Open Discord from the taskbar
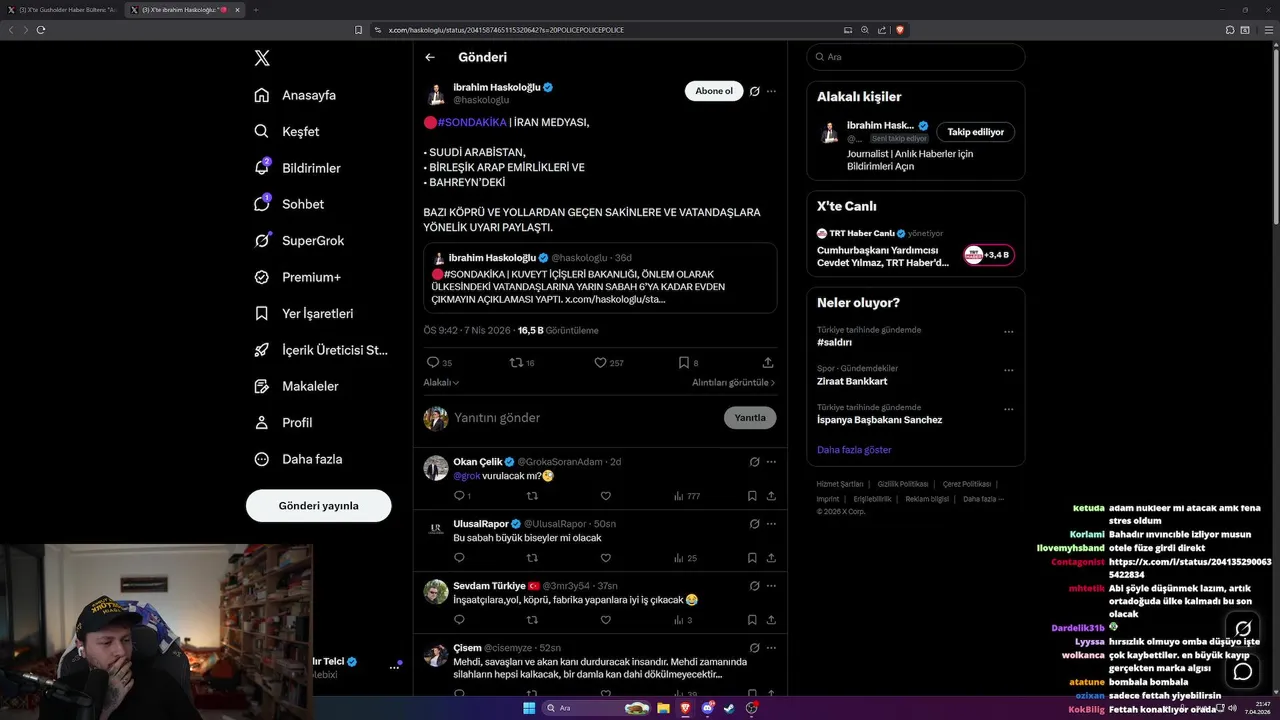This screenshot has height=720, width=1280. tap(708, 708)
